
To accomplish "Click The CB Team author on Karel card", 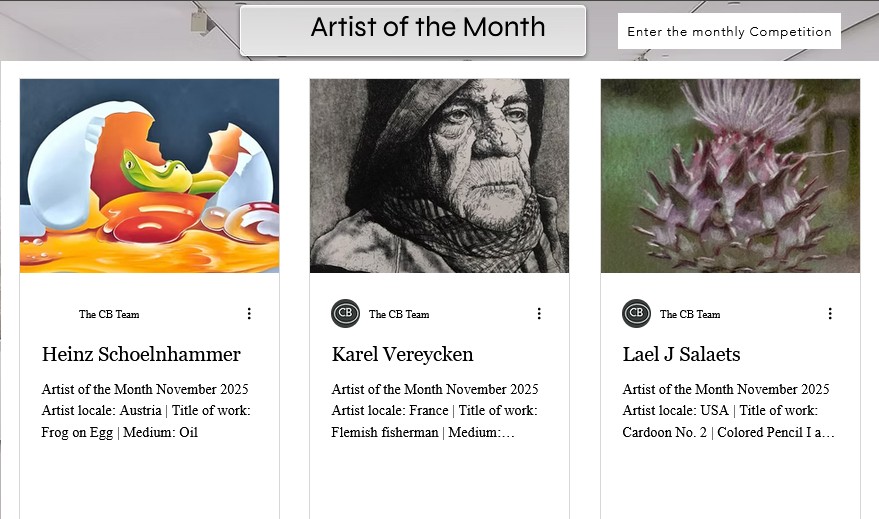I will pos(399,315).
